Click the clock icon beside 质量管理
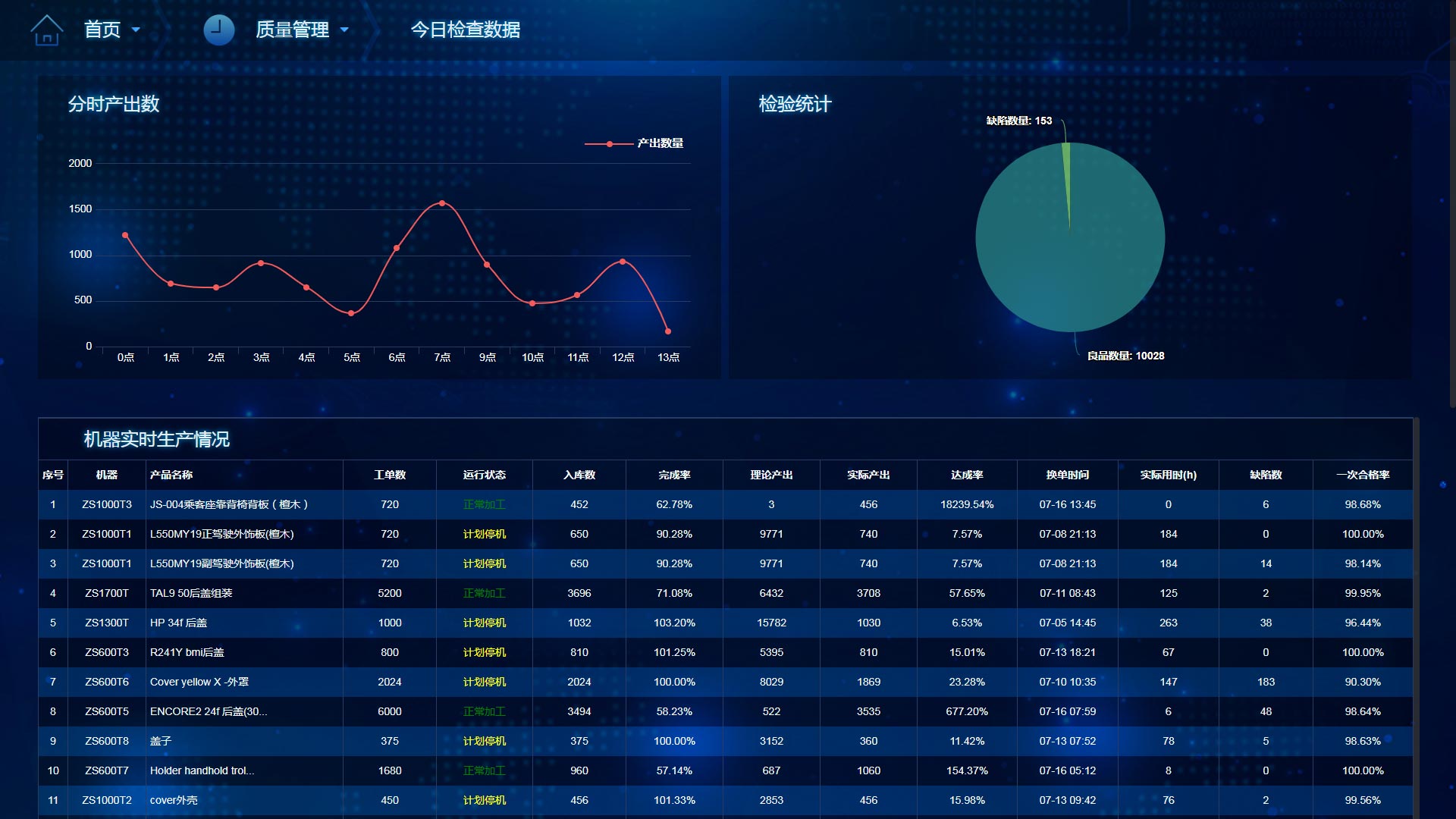Screen dimensions: 1456x819 tap(218, 30)
